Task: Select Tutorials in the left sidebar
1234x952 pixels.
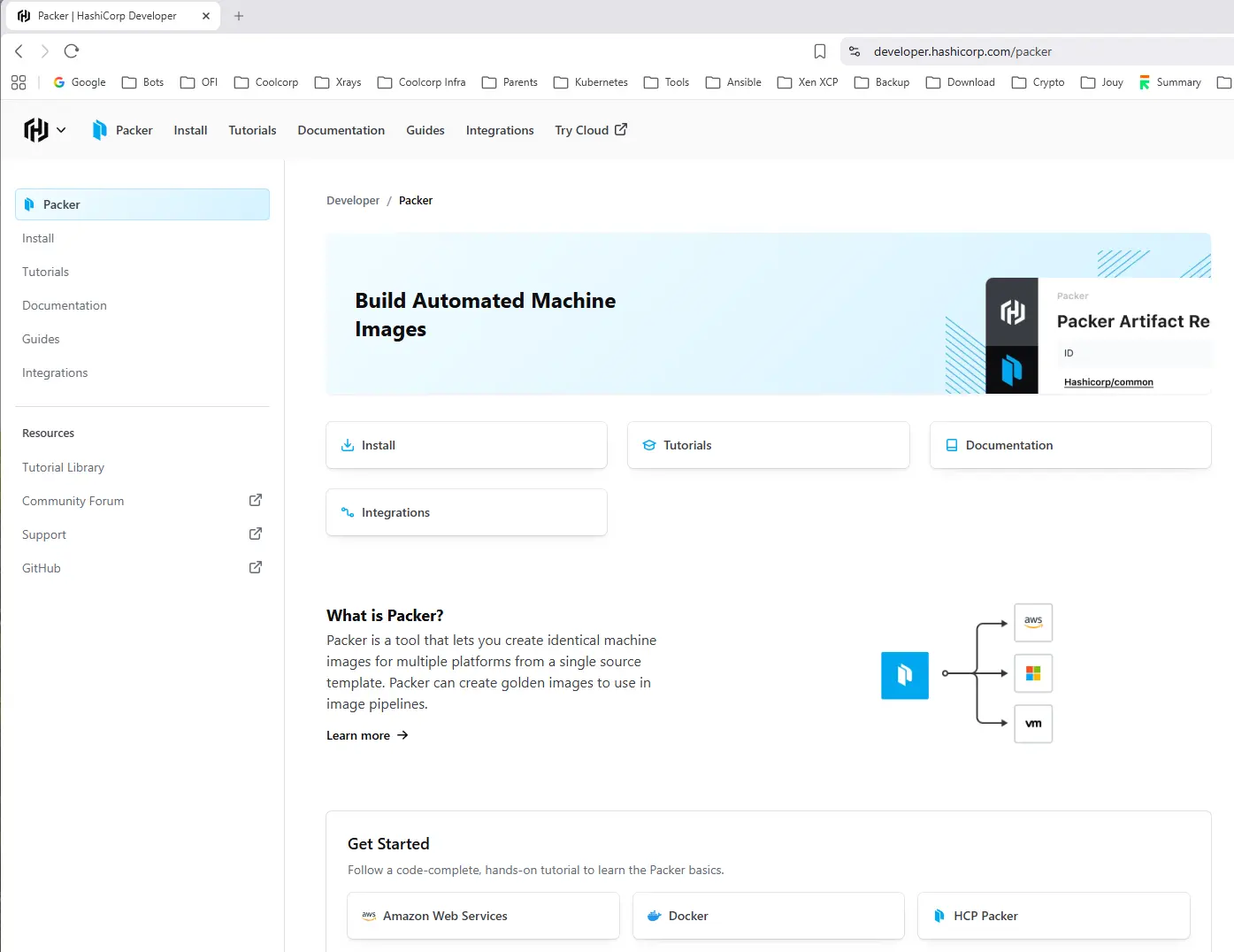Action: tap(45, 272)
